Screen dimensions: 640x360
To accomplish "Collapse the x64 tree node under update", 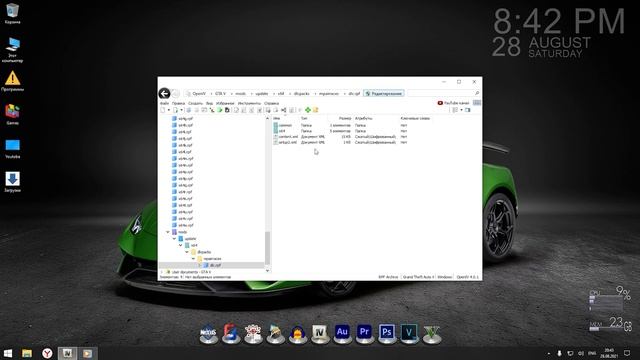I will pos(181,245).
